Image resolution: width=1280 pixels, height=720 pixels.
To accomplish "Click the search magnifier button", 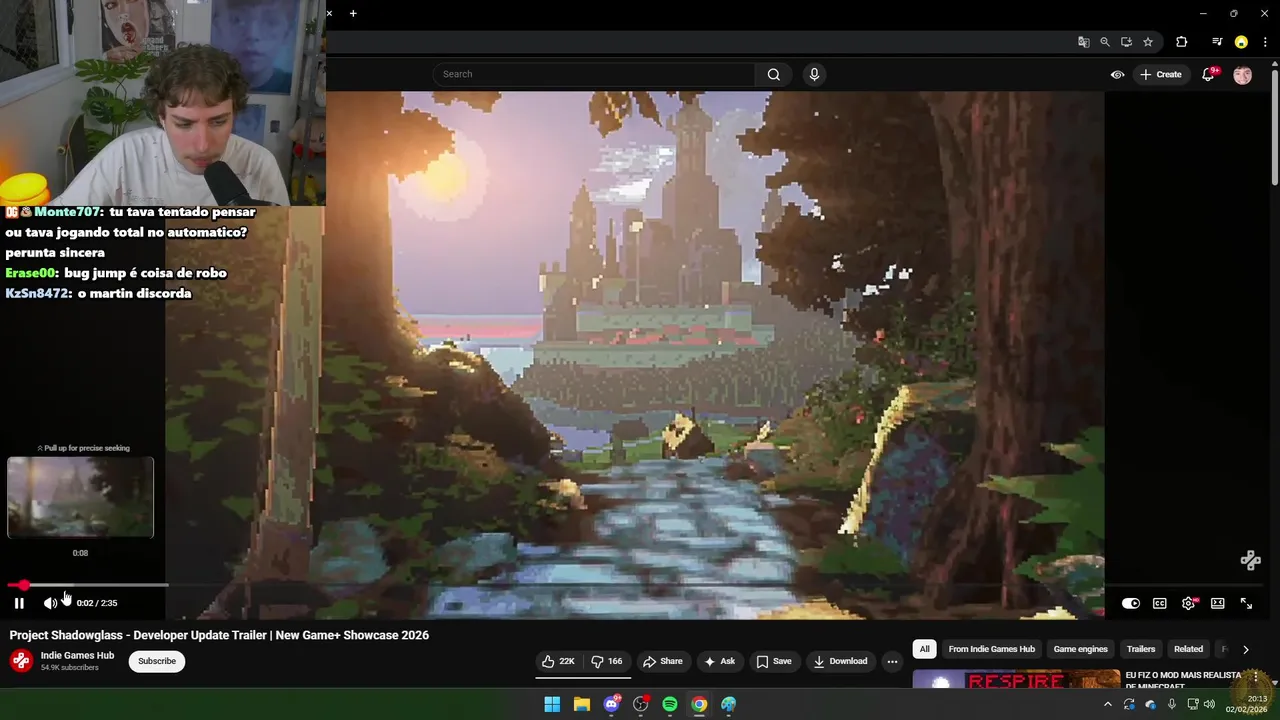I will [x=774, y=74].
